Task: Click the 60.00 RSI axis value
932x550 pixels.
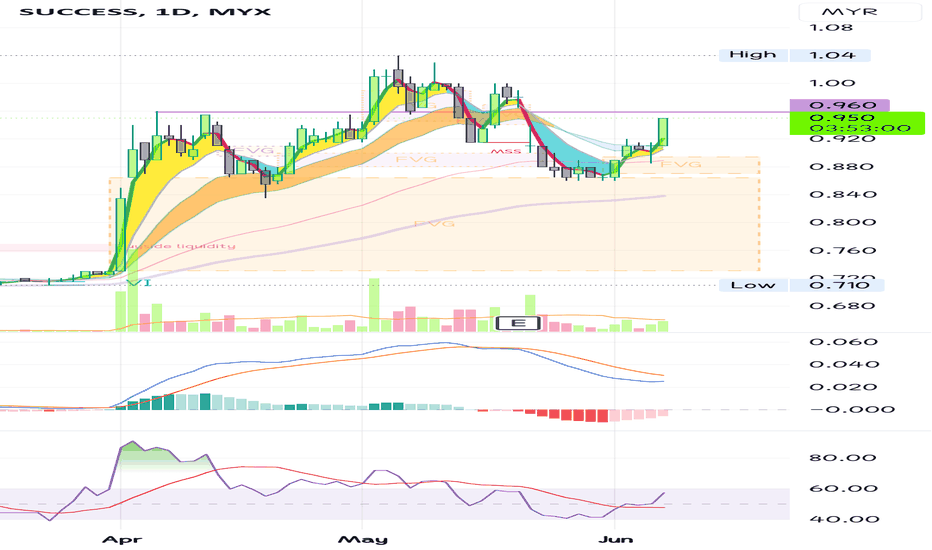Action: (x=844, y=489)
